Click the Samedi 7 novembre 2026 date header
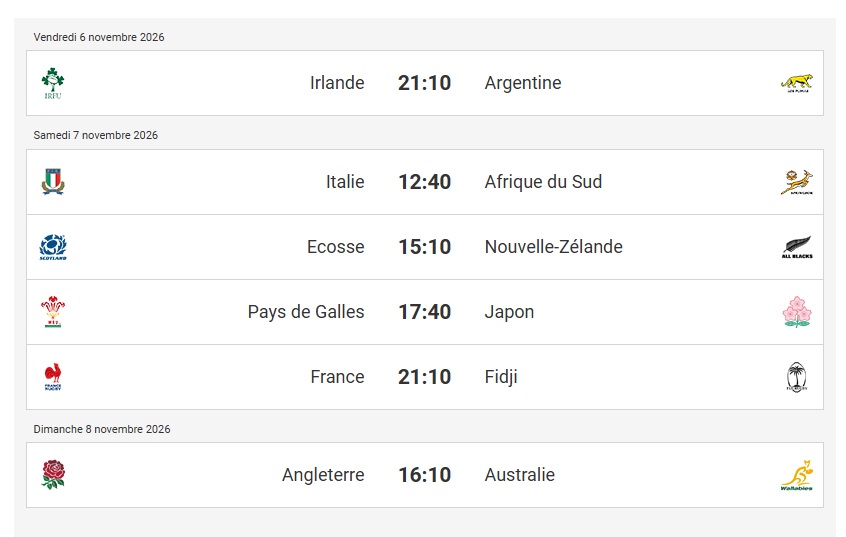 click(95, 135)
